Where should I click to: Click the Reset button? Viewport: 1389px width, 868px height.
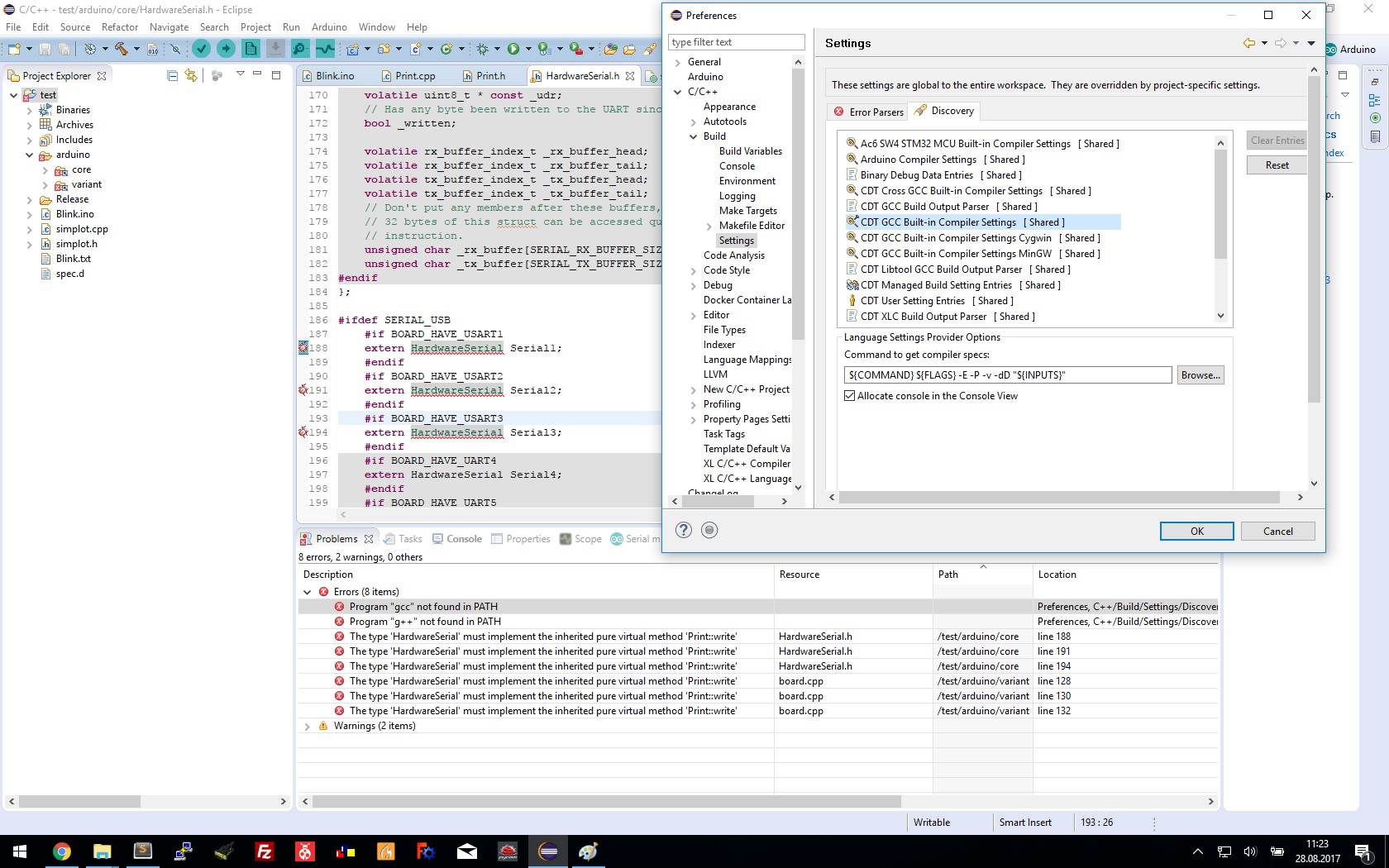click(x=1277, y=165)
